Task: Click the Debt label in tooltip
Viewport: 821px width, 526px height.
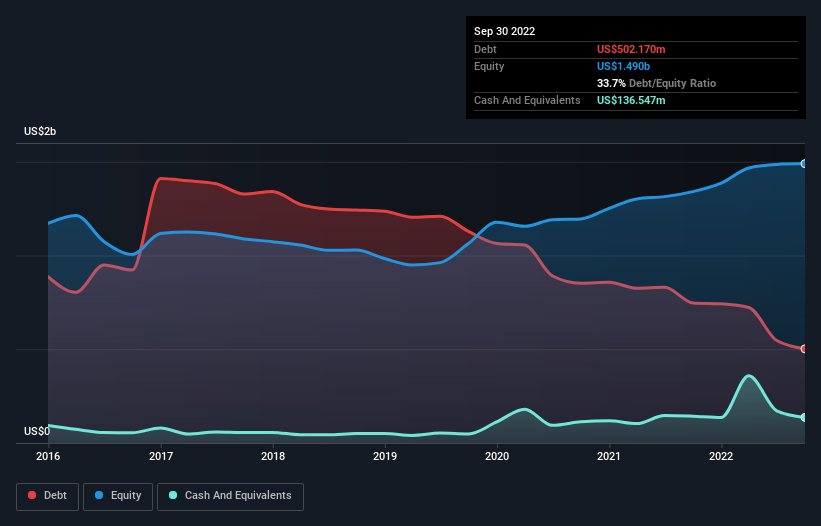Action: pyautogui.click(x=485, y=49)
